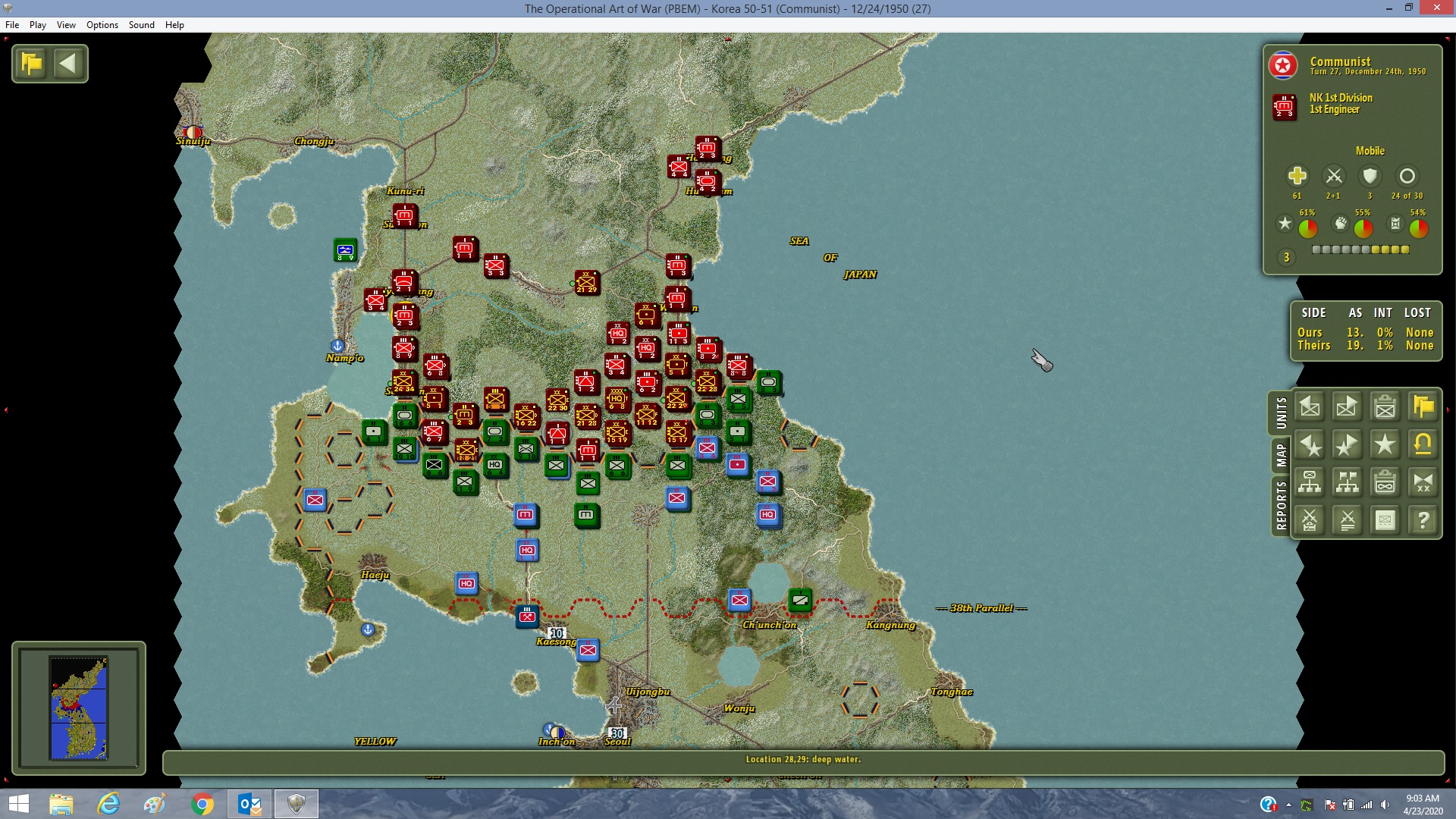
Task: Click the Communist flag emblem
Action: (1283, 66)
